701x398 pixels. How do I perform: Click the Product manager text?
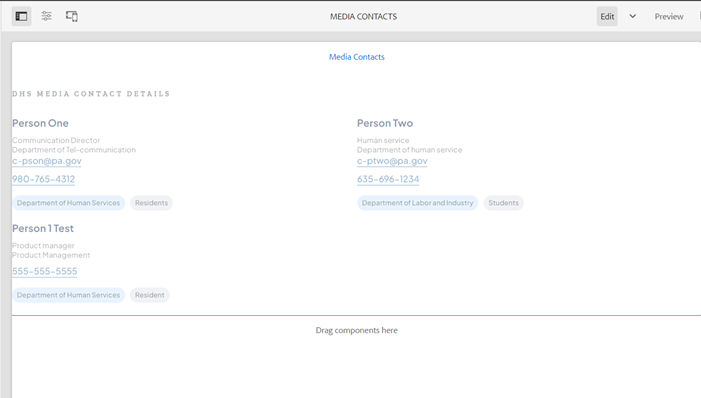tap(43, 246)
